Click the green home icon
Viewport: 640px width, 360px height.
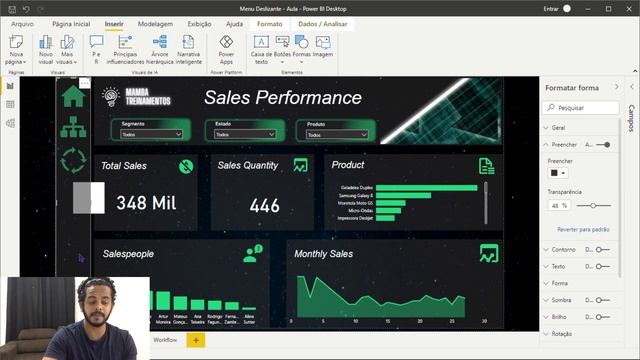point(73,96)
